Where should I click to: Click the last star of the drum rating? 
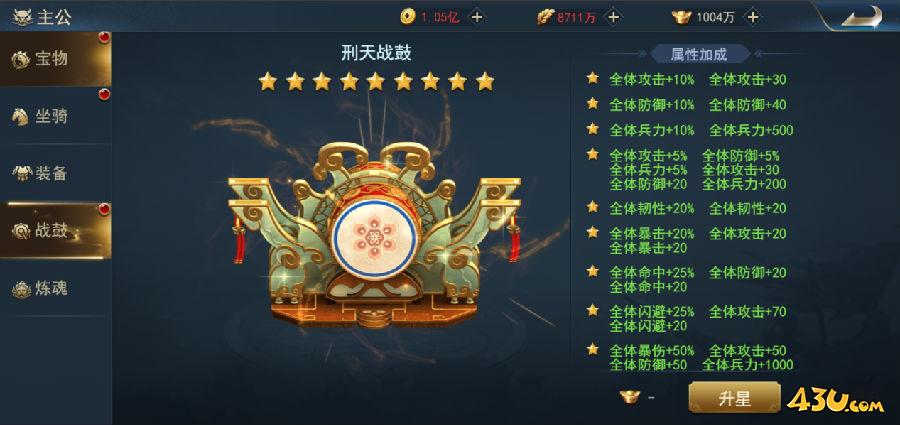point(485,81)
